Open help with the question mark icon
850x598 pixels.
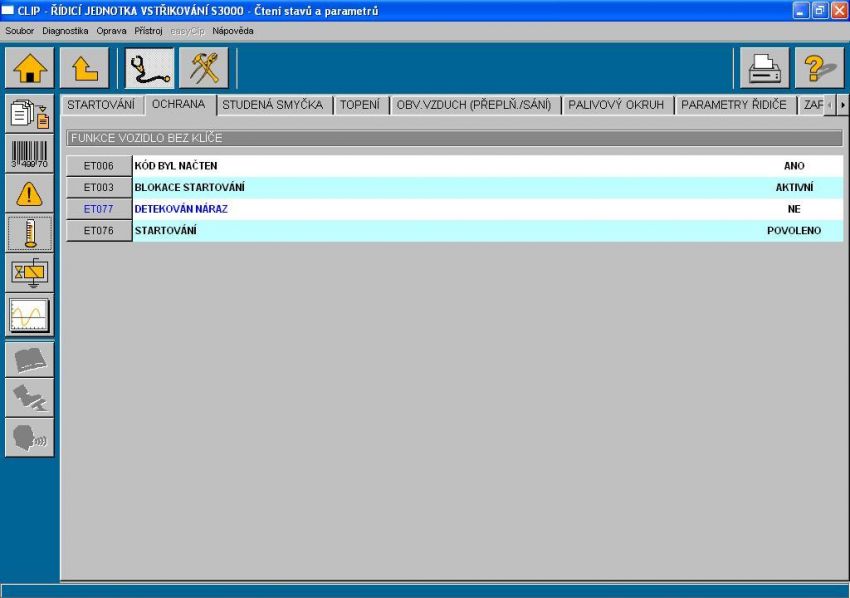pos(818,69)
